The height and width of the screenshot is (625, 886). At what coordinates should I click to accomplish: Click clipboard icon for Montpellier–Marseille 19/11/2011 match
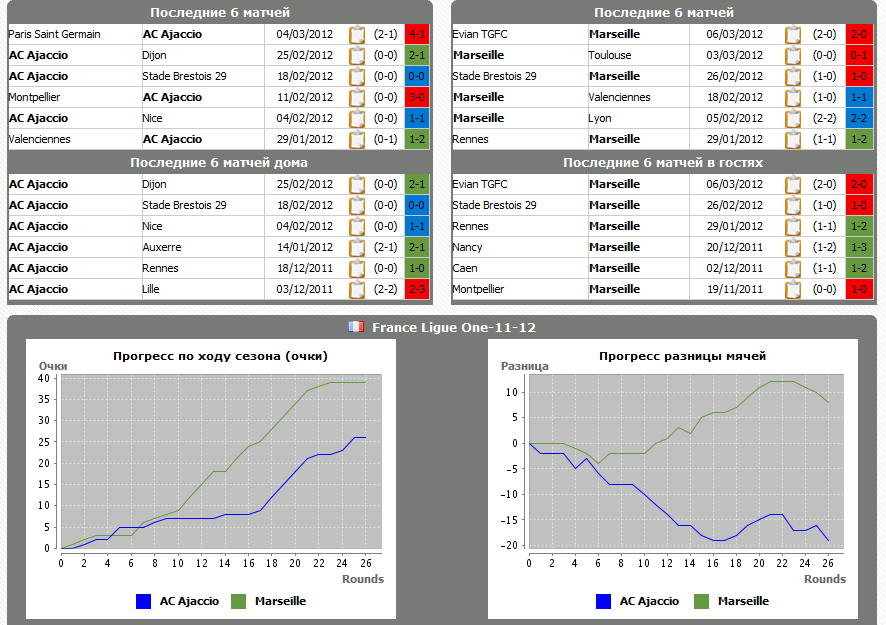coord(793,289)
